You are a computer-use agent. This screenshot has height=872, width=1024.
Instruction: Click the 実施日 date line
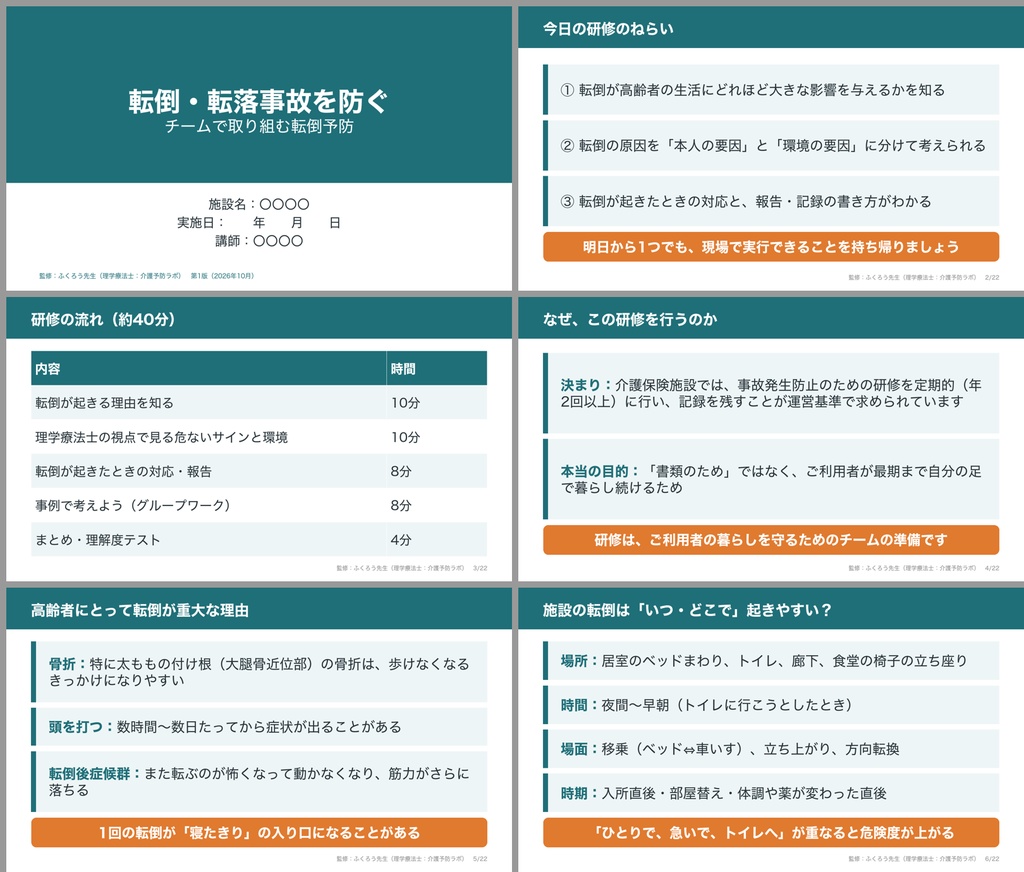(259, 223)
